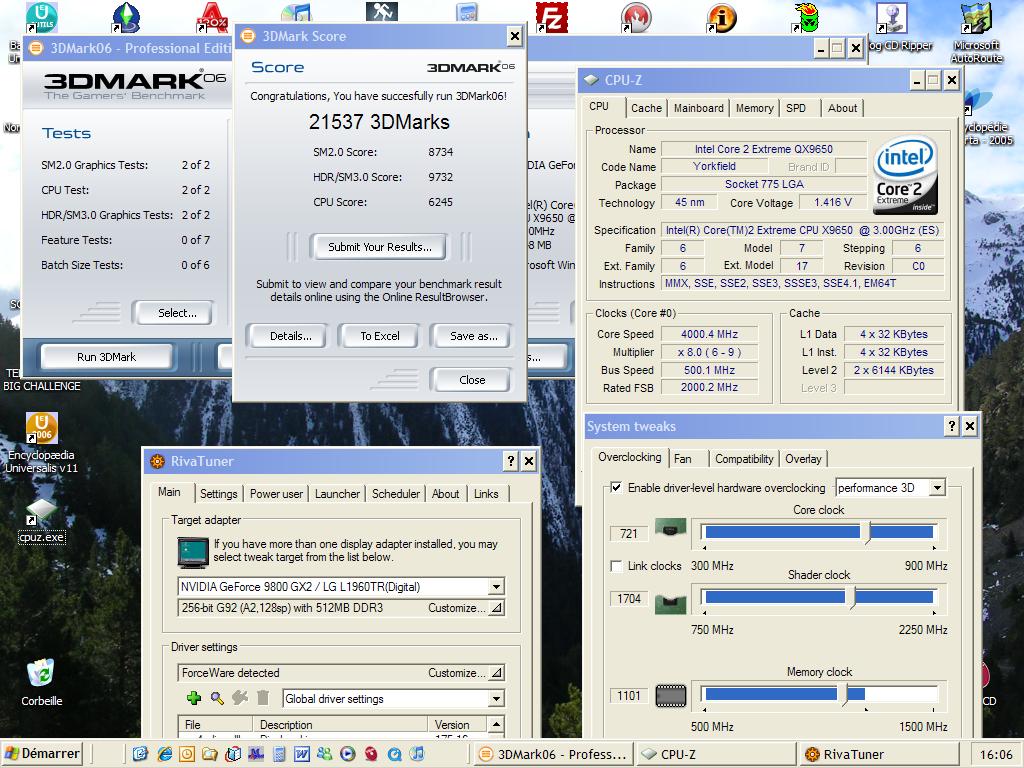1024x768 pixels.
Task: Open the FileZilla desktop shortcut
Action: (x=551, y=17)
